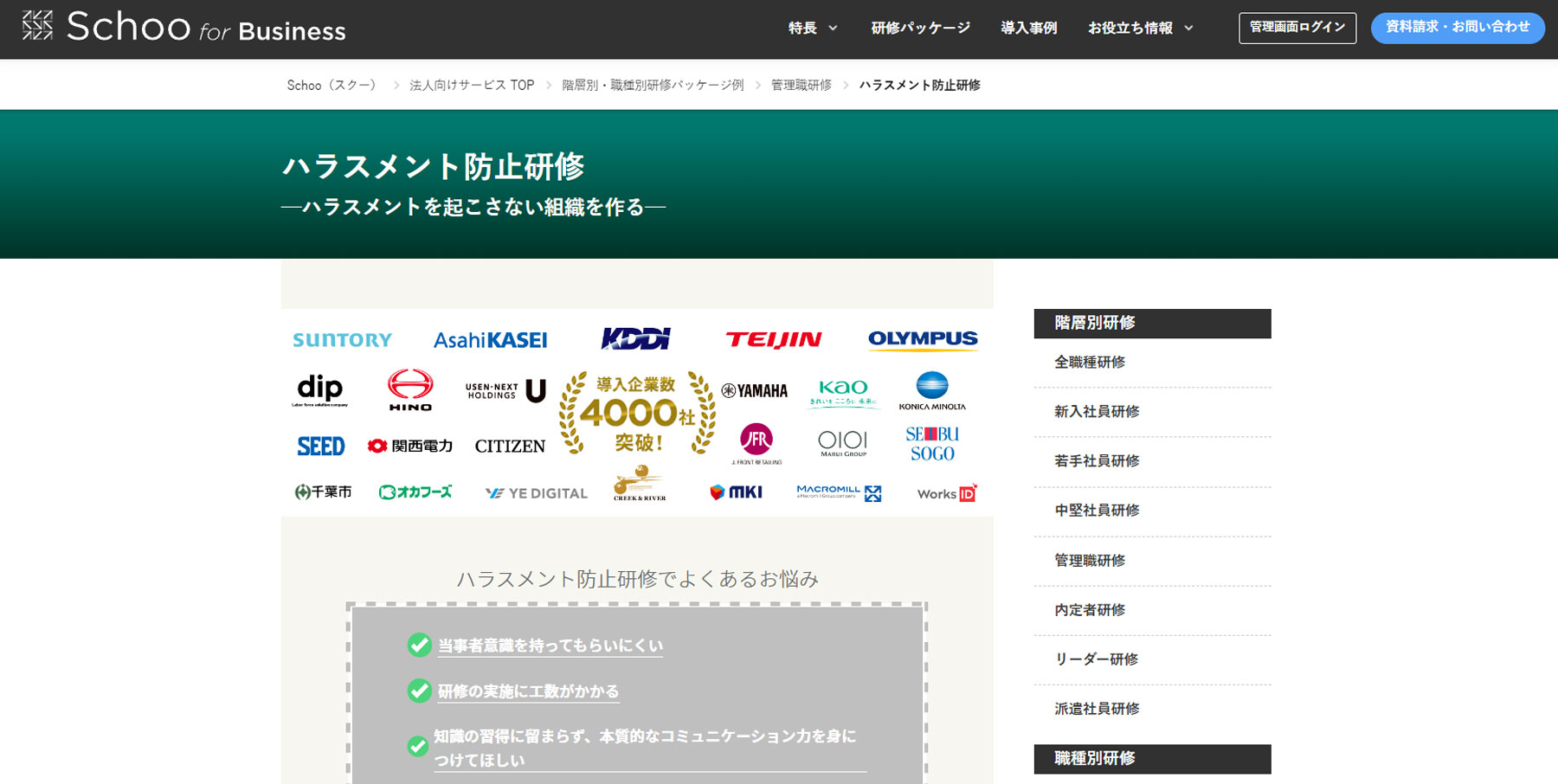
Task: Click the KDDI logo
Action: [x=636, y=338]
